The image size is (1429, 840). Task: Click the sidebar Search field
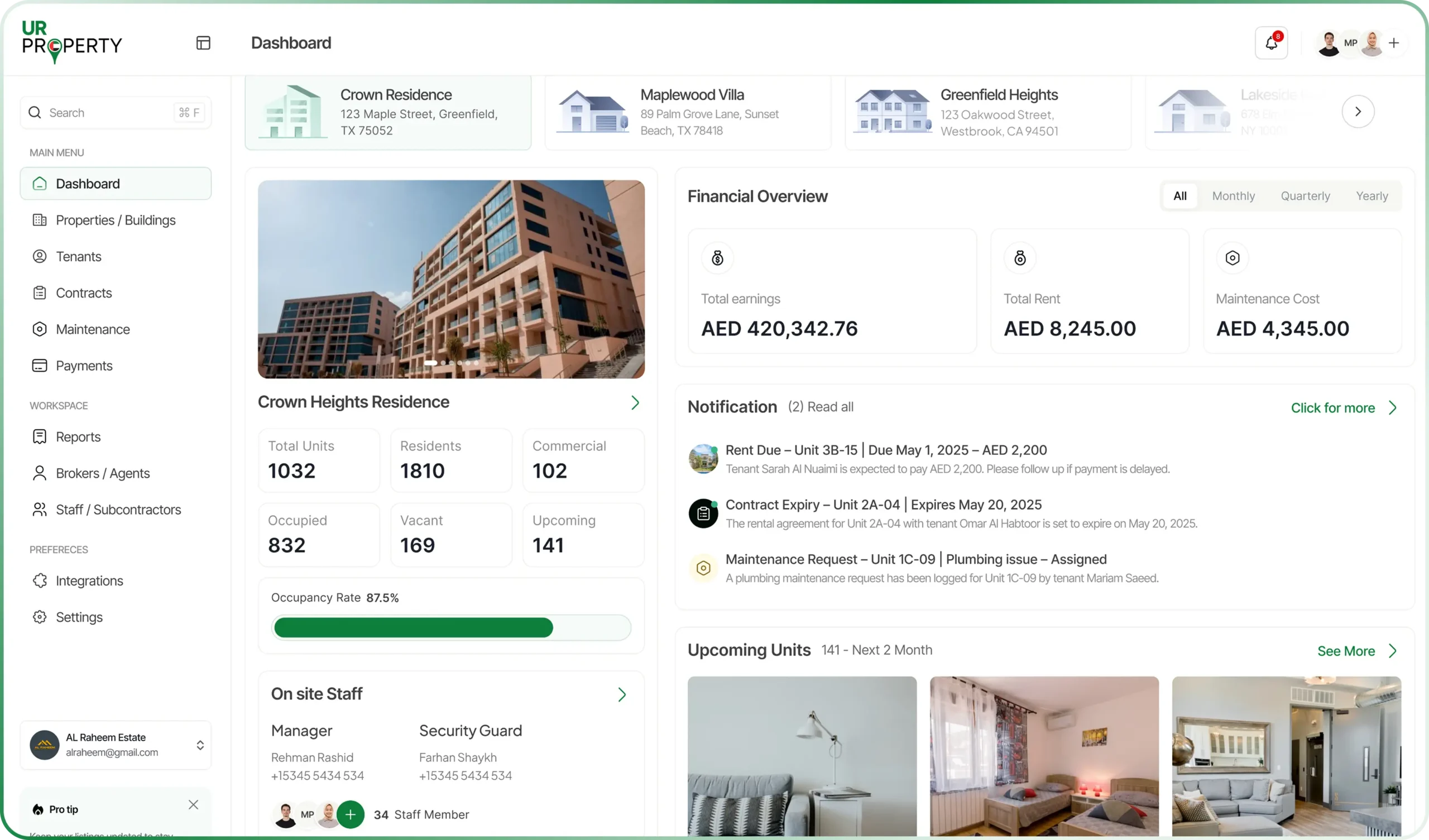(x=108, y=113)
